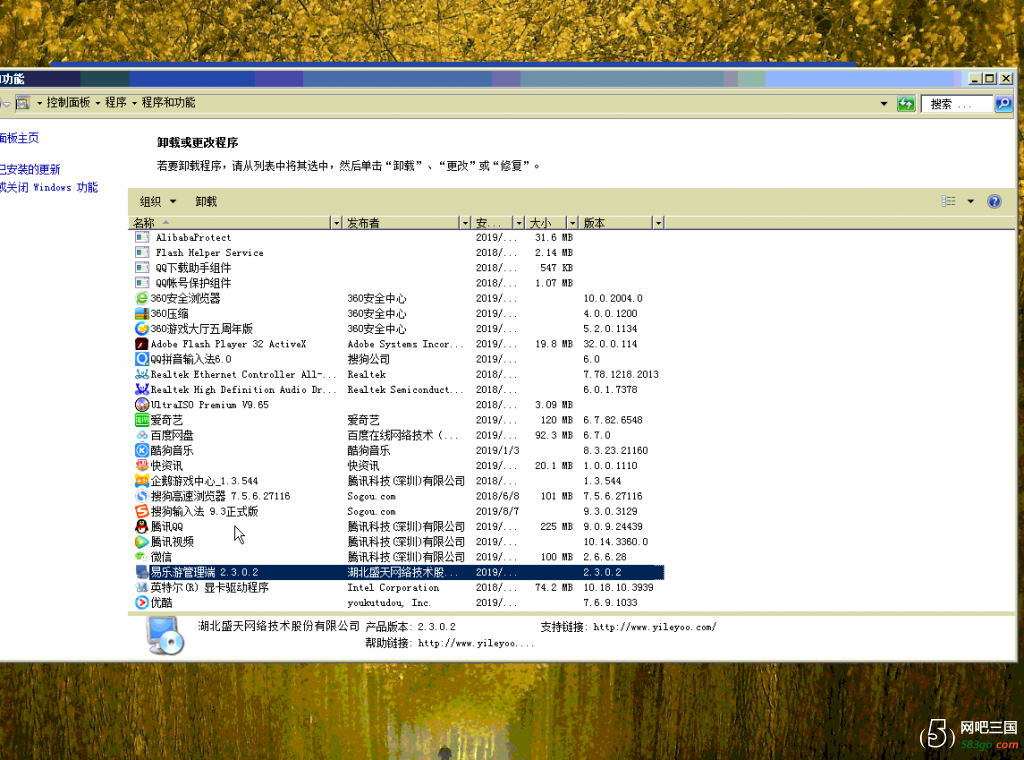Click the QQ帐号保护组件 icon
This screenshot has height=760, width=1024.
[x=142, y=283]
